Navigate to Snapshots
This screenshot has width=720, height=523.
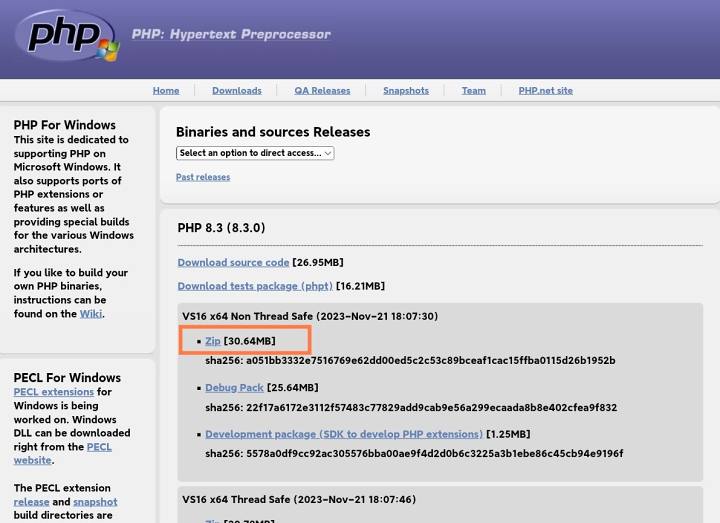pyautogui.click(x=406, y=90)
